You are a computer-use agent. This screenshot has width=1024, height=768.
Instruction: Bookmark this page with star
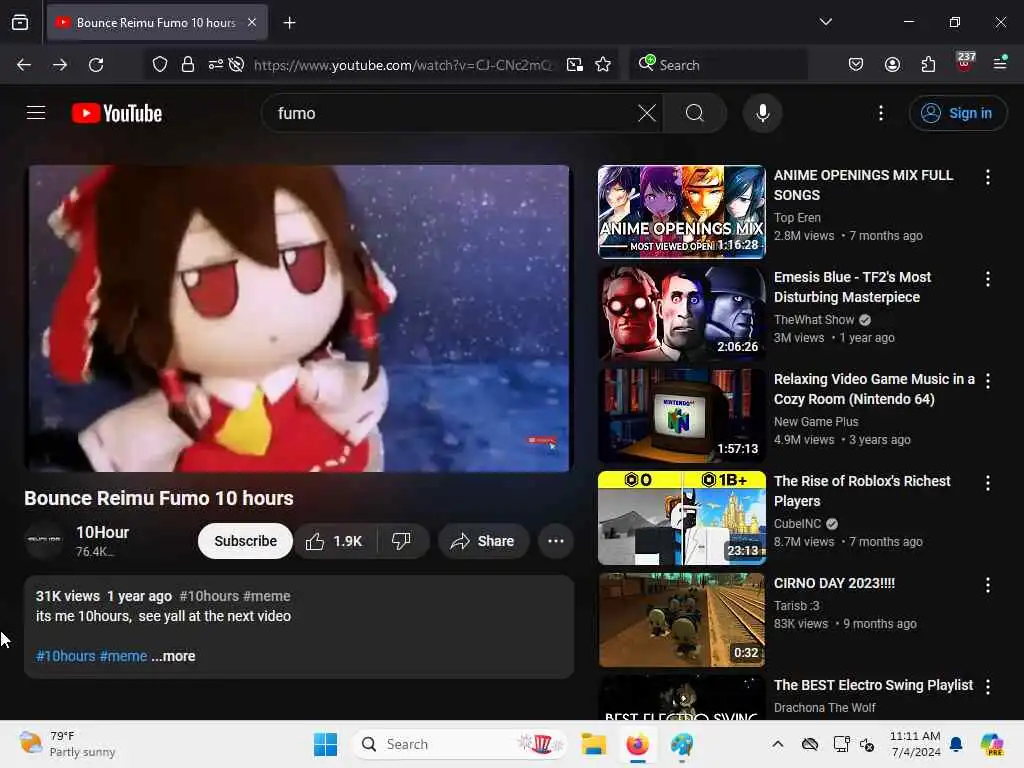click(x=603, y=65)
